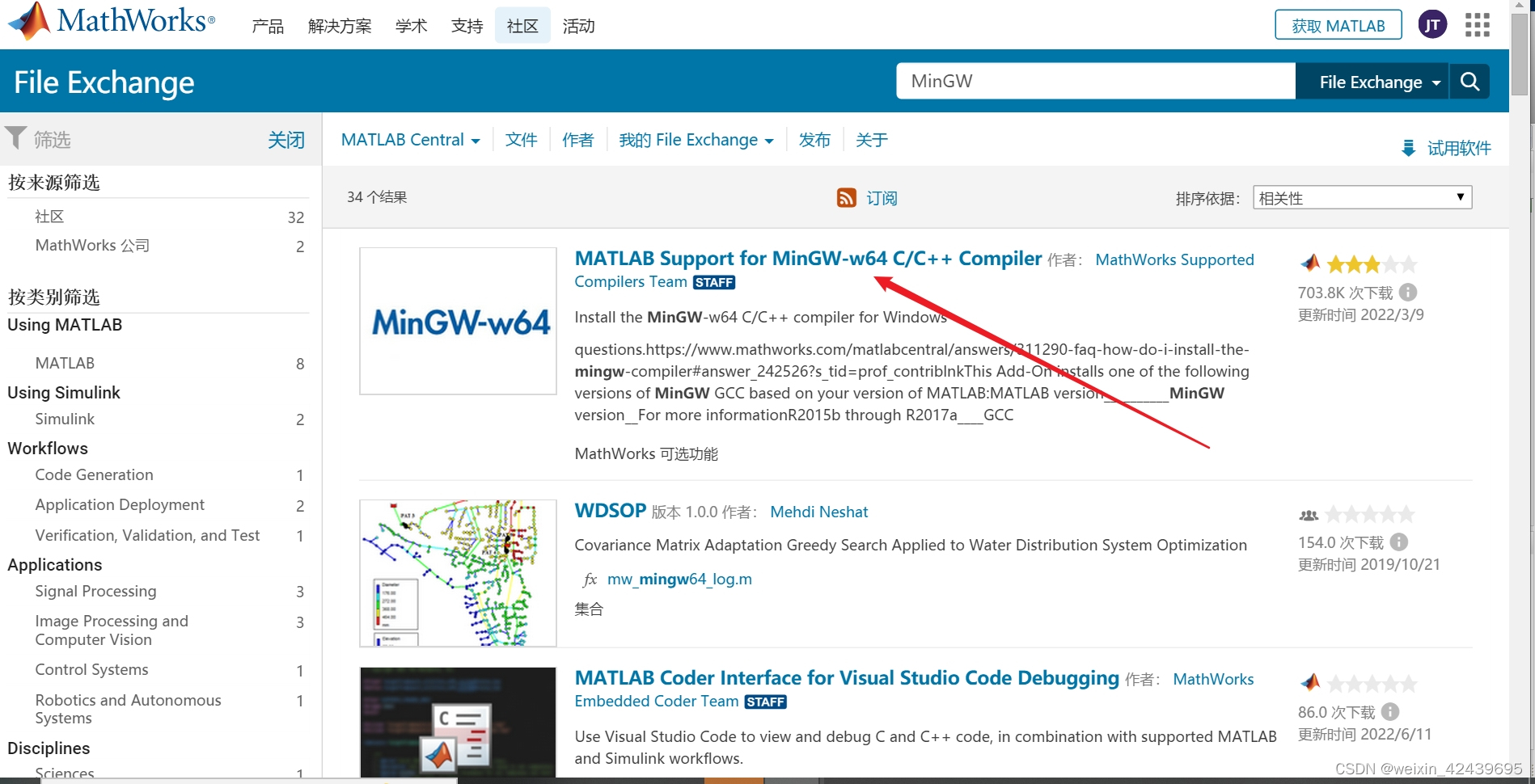Image resolution: width=1535 pixels, height=784 pixels.
Task: Open the 社区 menu
Action: tap(522, 27)
